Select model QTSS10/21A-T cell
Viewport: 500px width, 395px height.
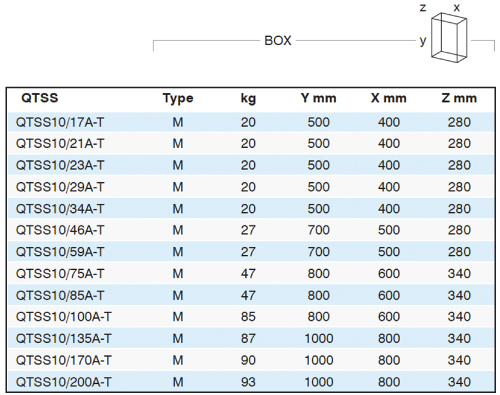pyautogui.click(x=60, y=144)
